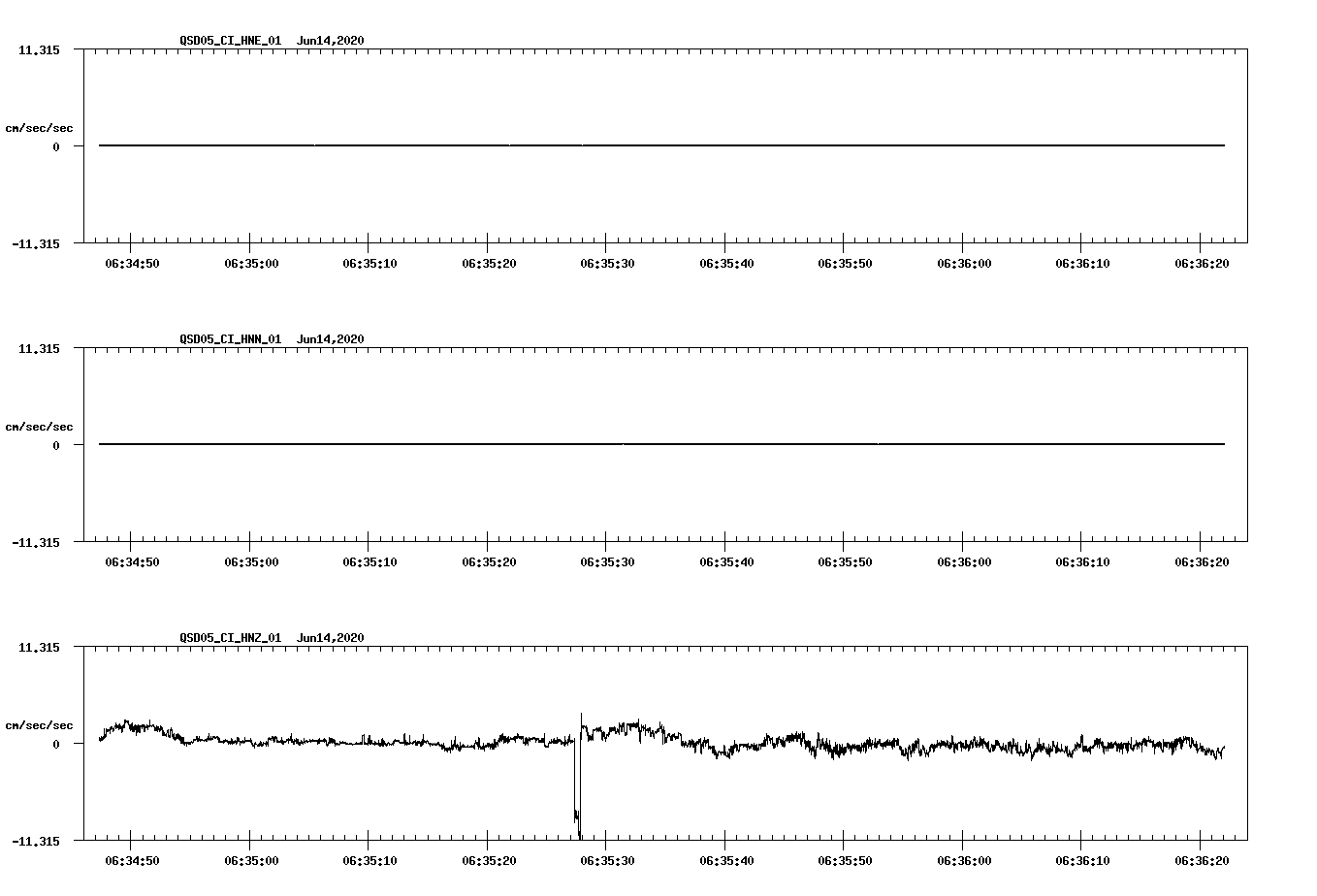The image size is (1317, 896).
Task: Click the 06:36:20 label under the HNZ chart
Action: (x=1202, y=861)
